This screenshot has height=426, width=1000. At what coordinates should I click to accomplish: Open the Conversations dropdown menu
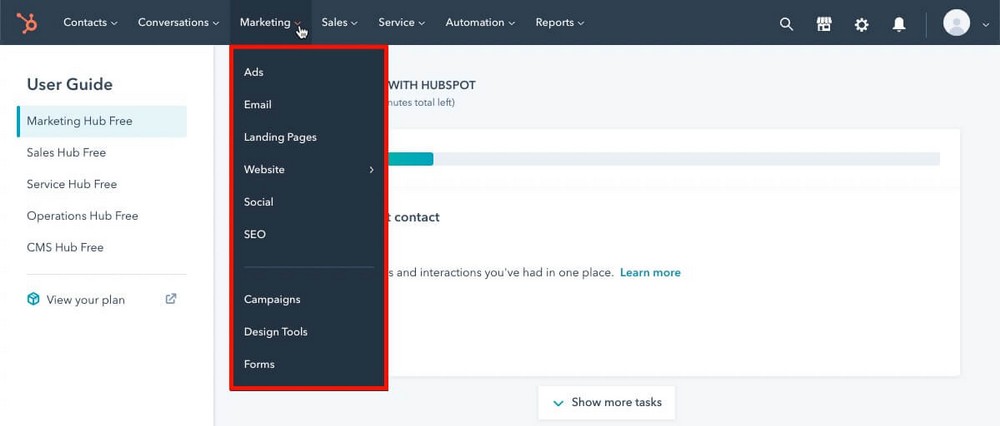click(179, 22)
